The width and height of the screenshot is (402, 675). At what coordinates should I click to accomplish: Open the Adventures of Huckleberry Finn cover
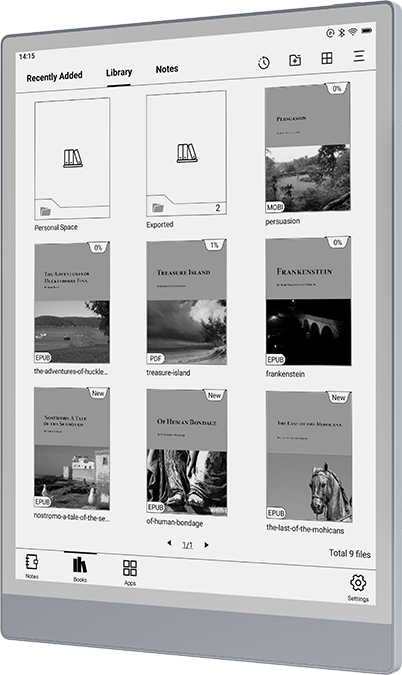[72, 303]
